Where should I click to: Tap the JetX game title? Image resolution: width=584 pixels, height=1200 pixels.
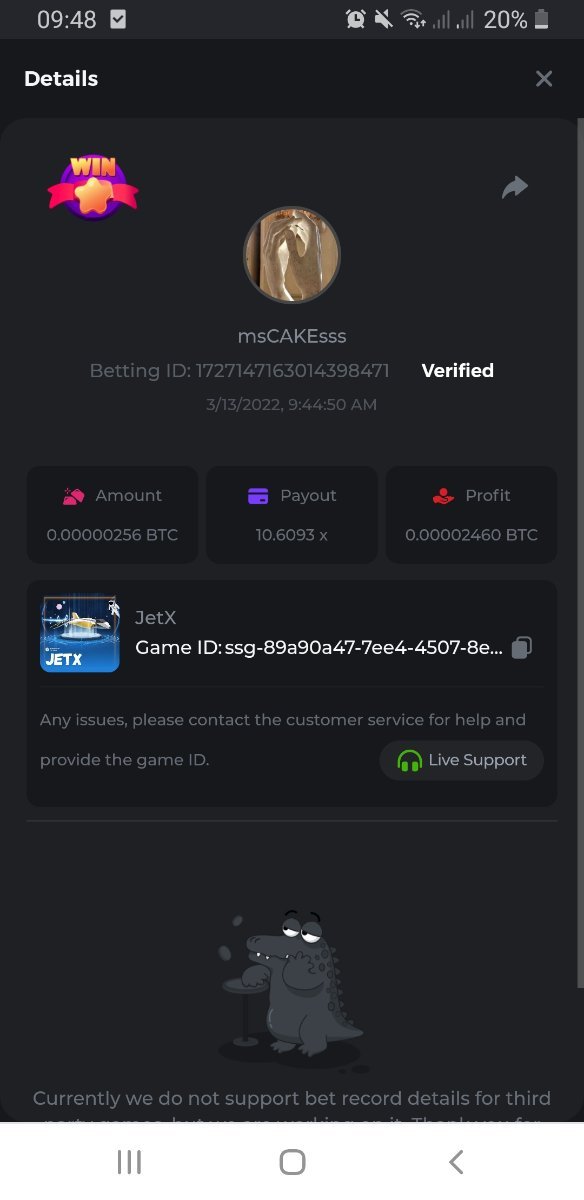tap(156, 618)
